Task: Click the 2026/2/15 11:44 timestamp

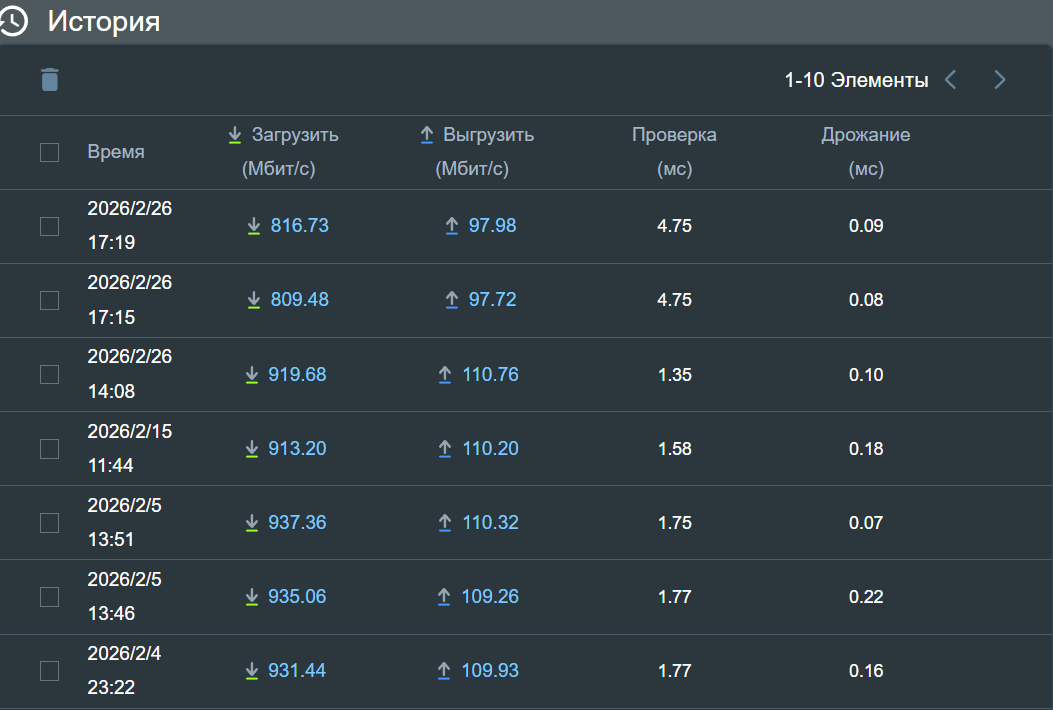Action: pyautogui.click(x=130, y=448)
